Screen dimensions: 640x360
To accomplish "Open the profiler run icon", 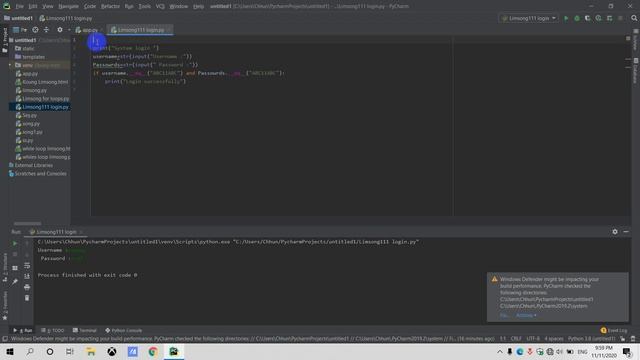I will coord(598,18).
